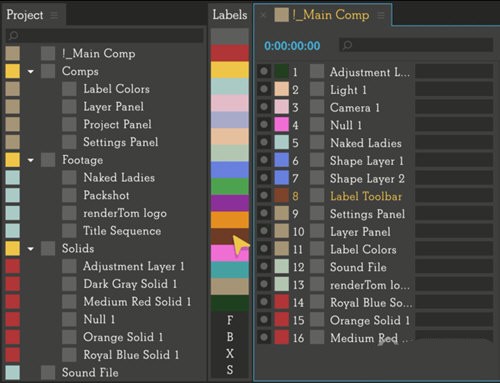Click the layer type icon of Orange Solid 1 layer
This screenshot has width=500, height=383.
pos(317,320)
